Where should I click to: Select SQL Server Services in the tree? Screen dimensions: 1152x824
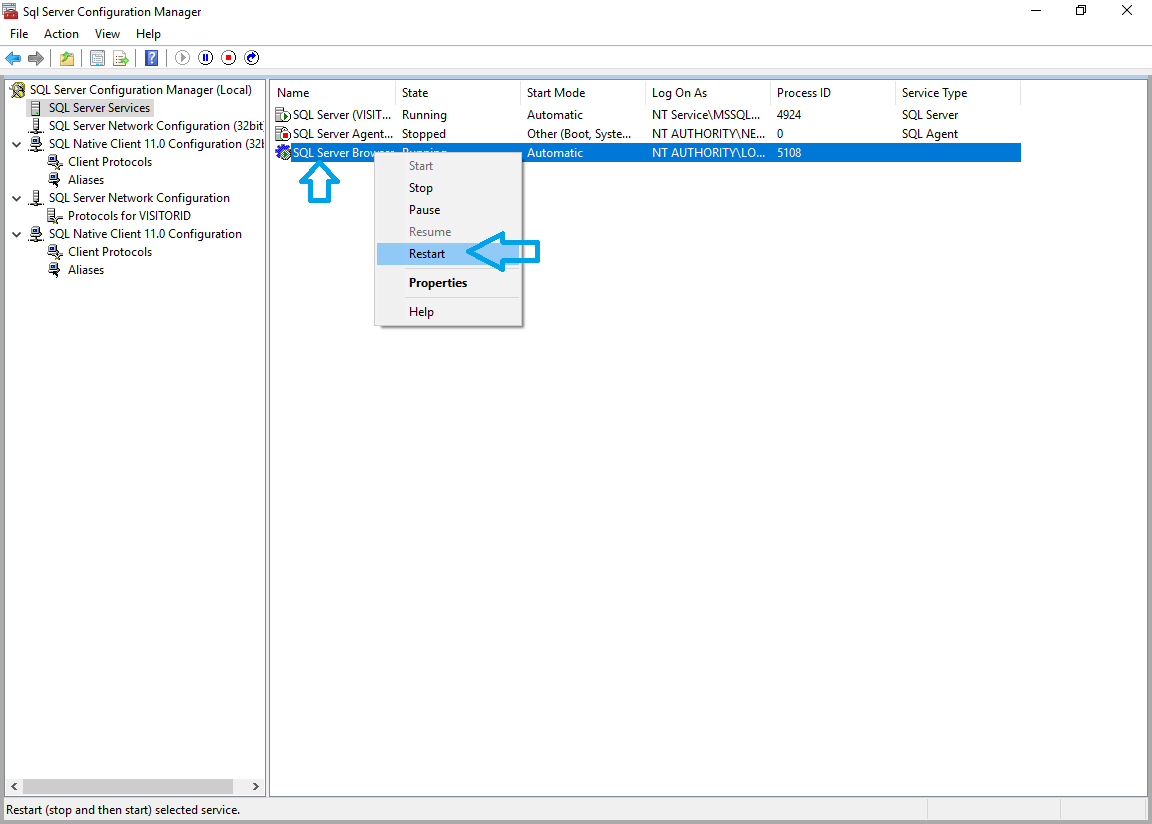[x=99, y=108]
